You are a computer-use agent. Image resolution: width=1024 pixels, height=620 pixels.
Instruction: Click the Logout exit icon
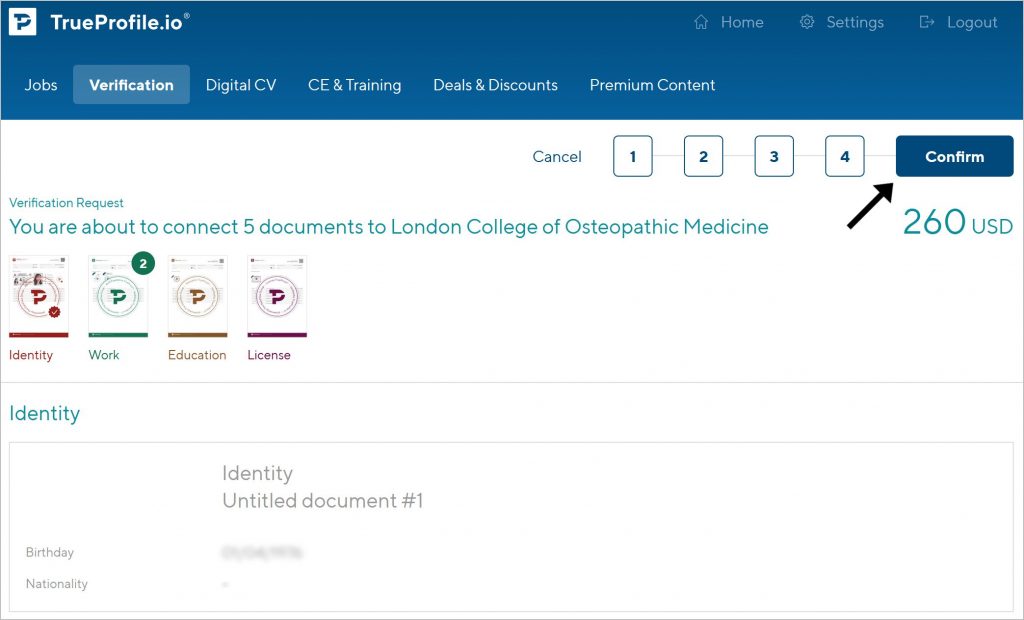[927, 22]
